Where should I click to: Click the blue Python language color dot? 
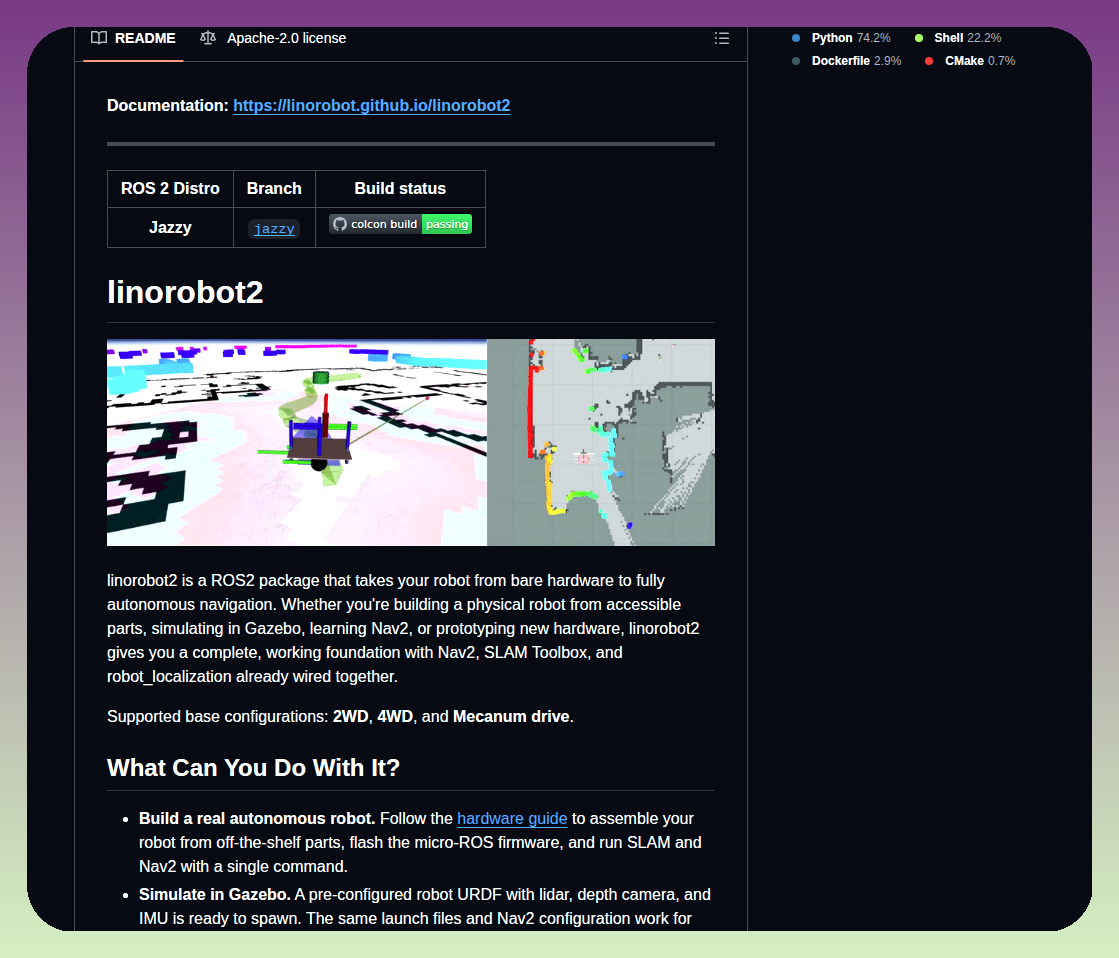point(796,38)
